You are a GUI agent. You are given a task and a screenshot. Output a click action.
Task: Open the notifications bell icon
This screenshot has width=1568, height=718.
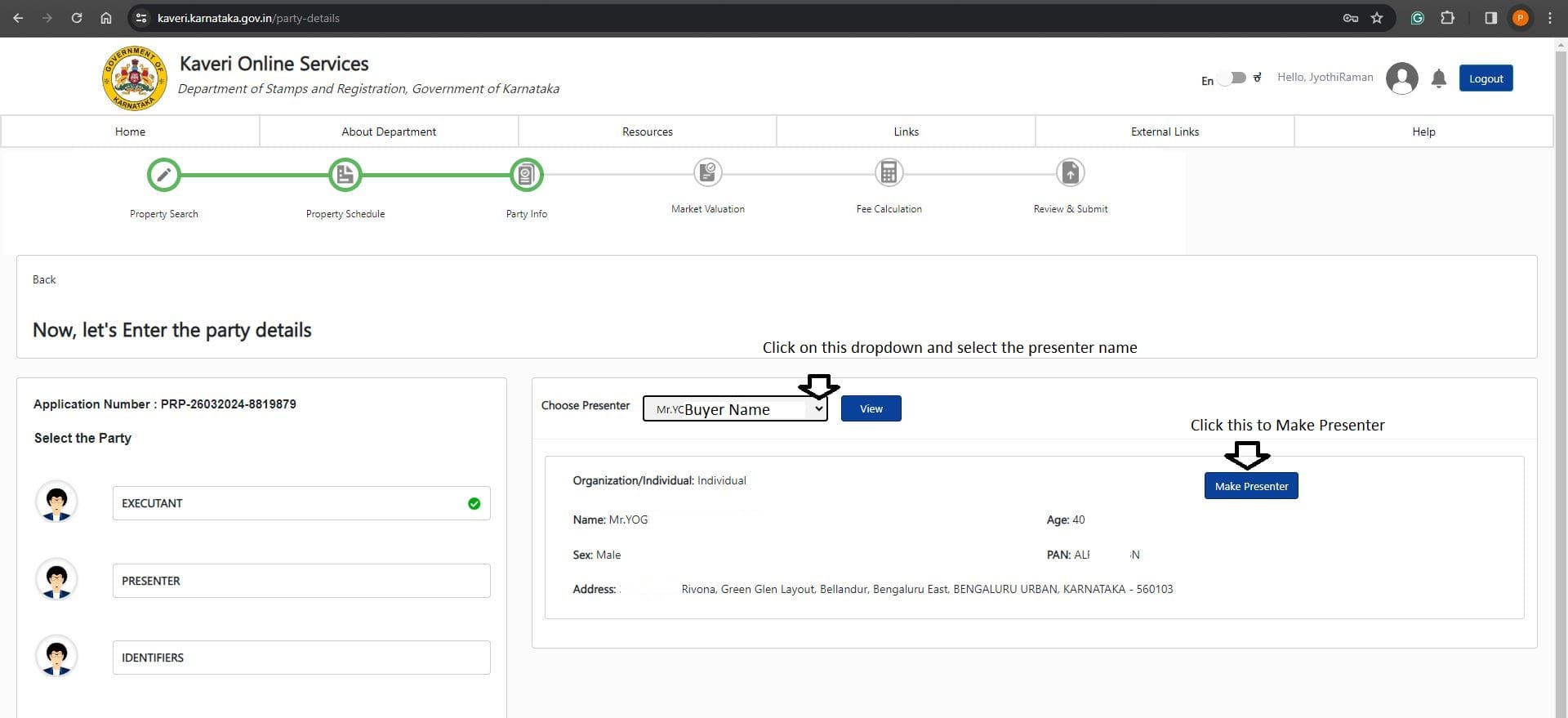point(1438,78)
